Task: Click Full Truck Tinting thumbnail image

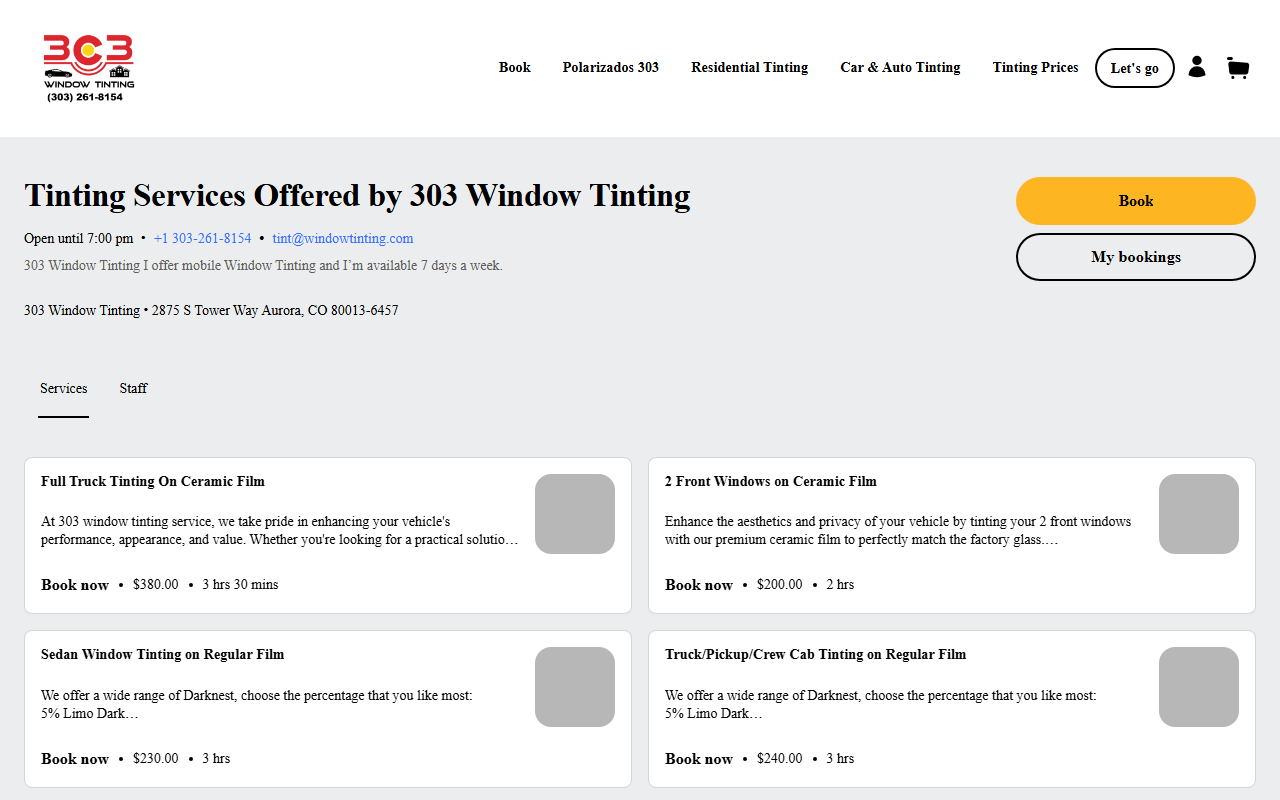Action: [x=575, y=514]
